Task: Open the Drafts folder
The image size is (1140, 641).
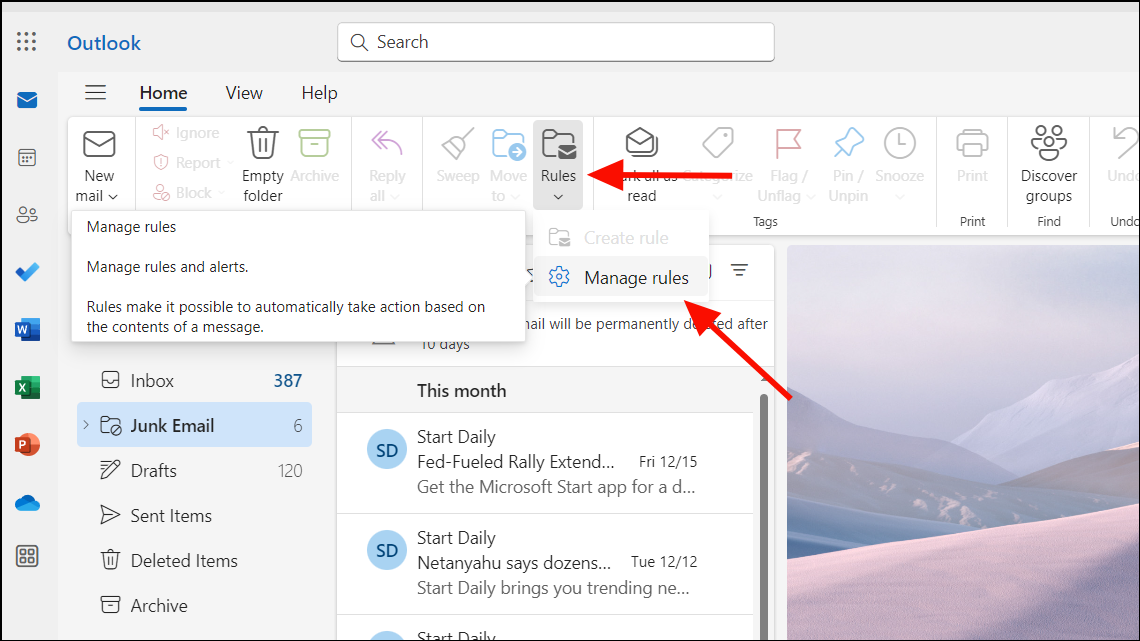Action: tap(194, 470)
